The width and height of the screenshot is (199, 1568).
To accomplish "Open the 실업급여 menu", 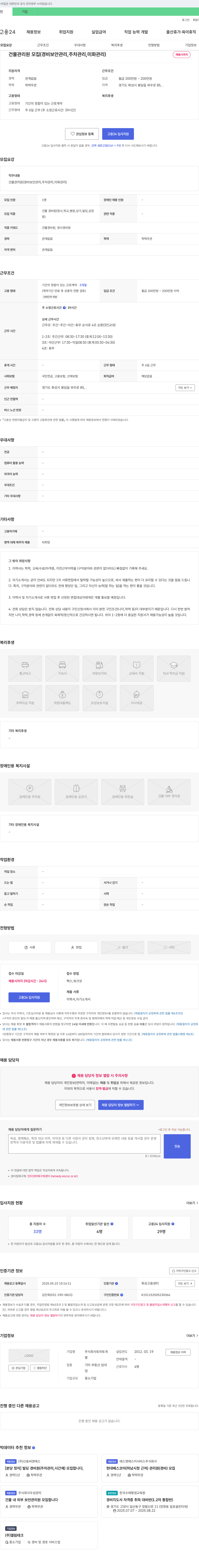I will click(99, 32).
